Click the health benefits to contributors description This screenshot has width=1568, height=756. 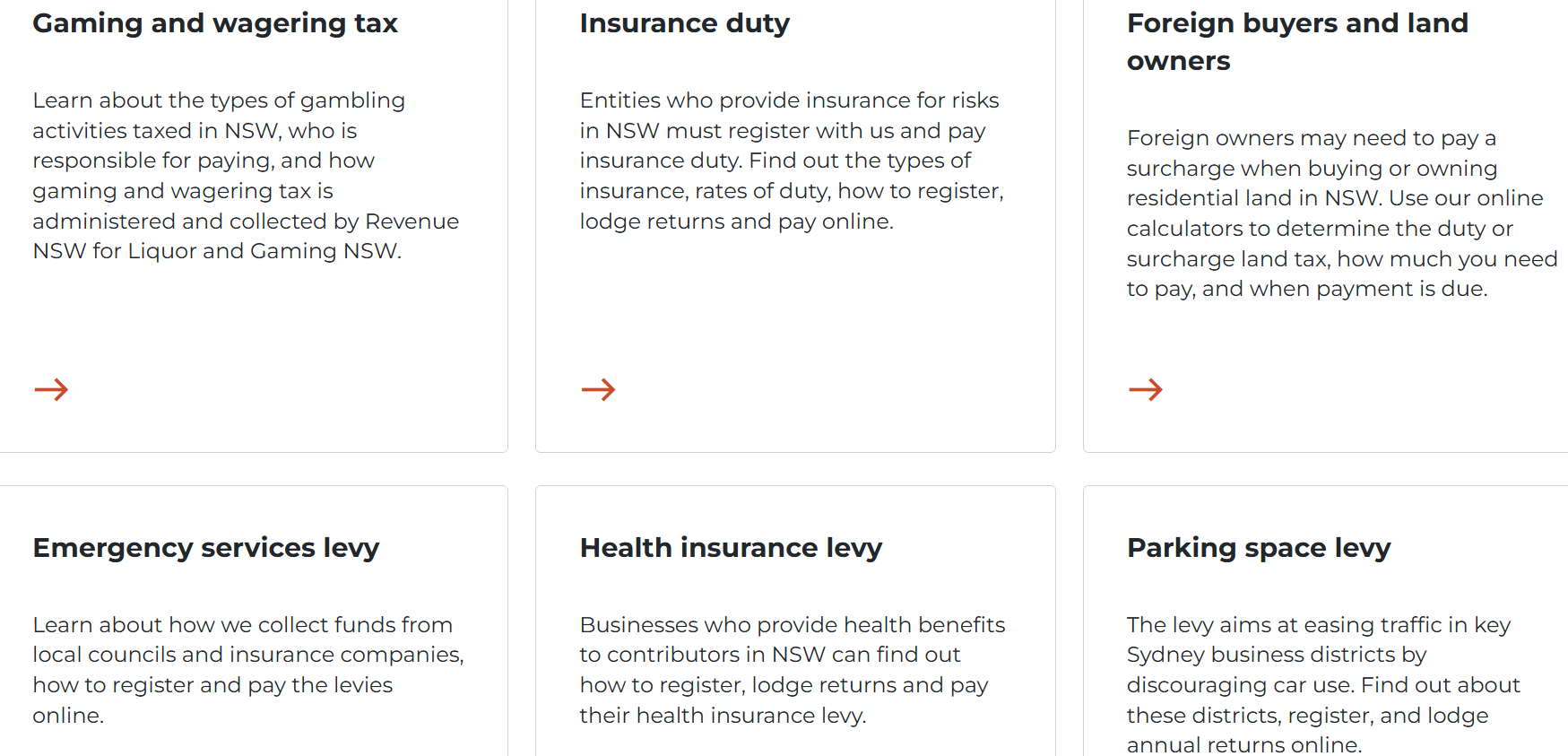(792, 669)
